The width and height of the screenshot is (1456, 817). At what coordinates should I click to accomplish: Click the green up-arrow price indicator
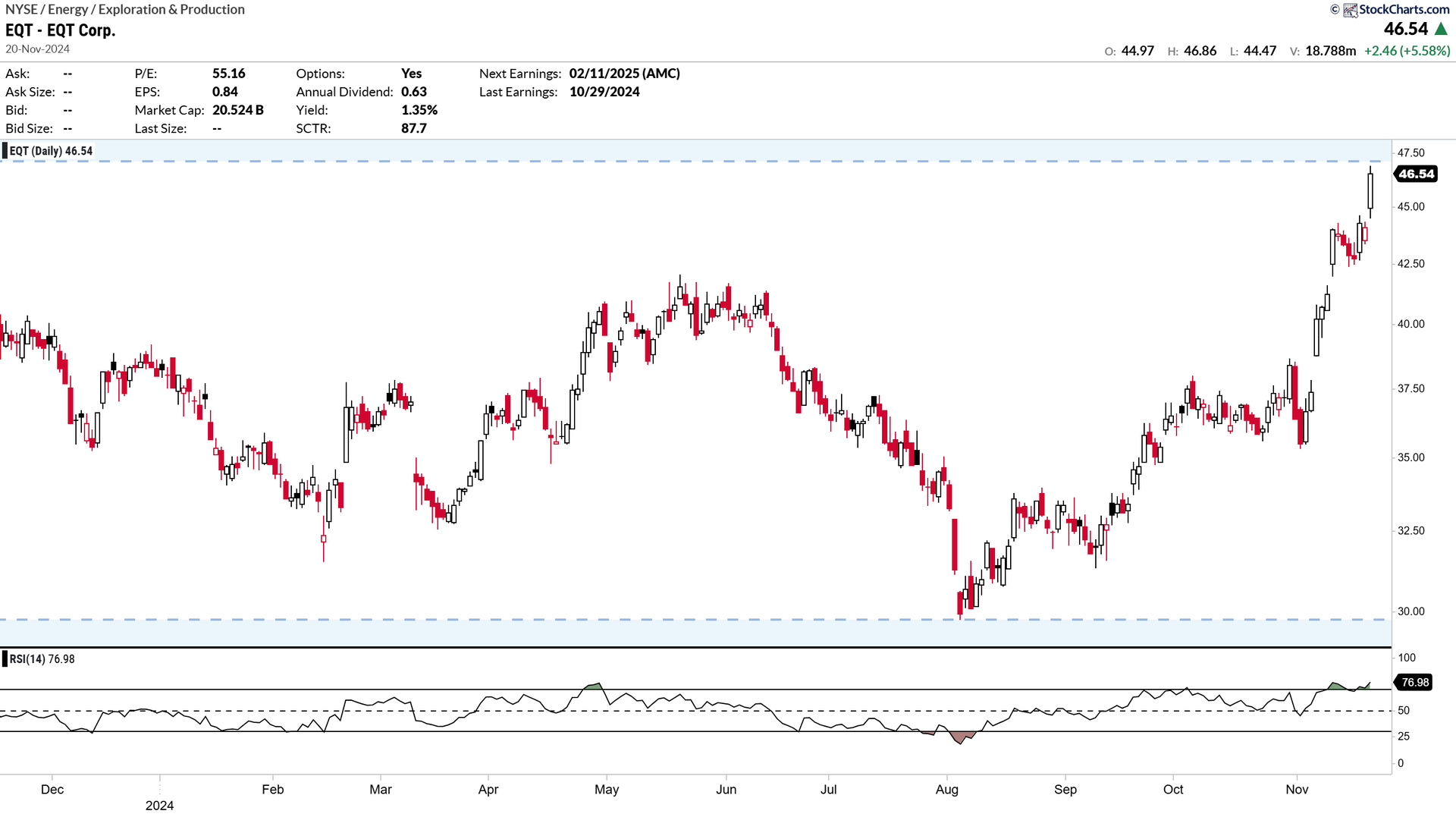point(1442,29)
